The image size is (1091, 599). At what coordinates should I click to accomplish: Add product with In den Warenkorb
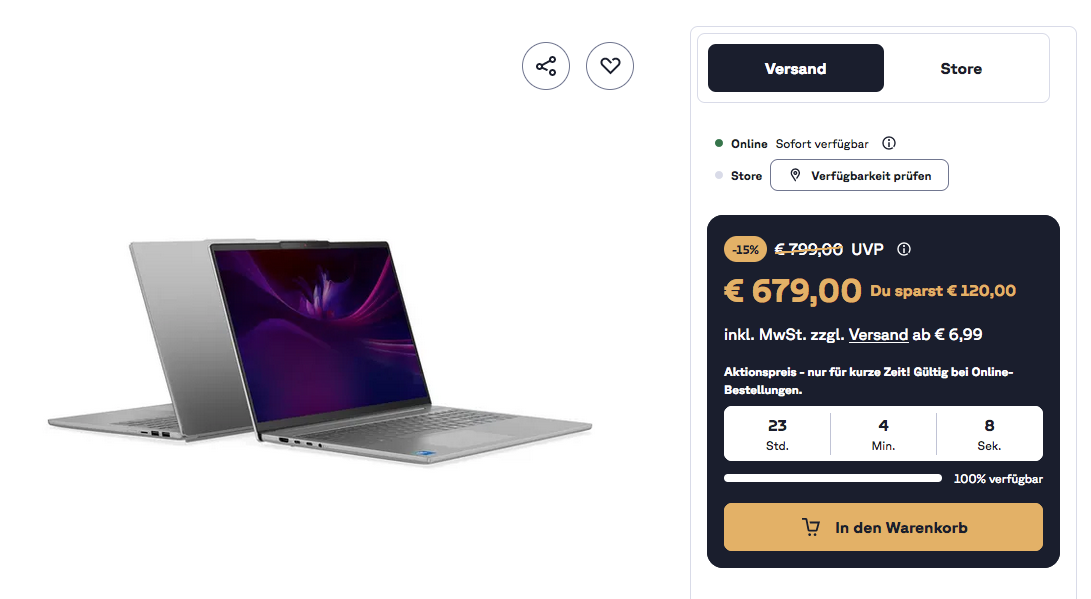pos(883,527)
